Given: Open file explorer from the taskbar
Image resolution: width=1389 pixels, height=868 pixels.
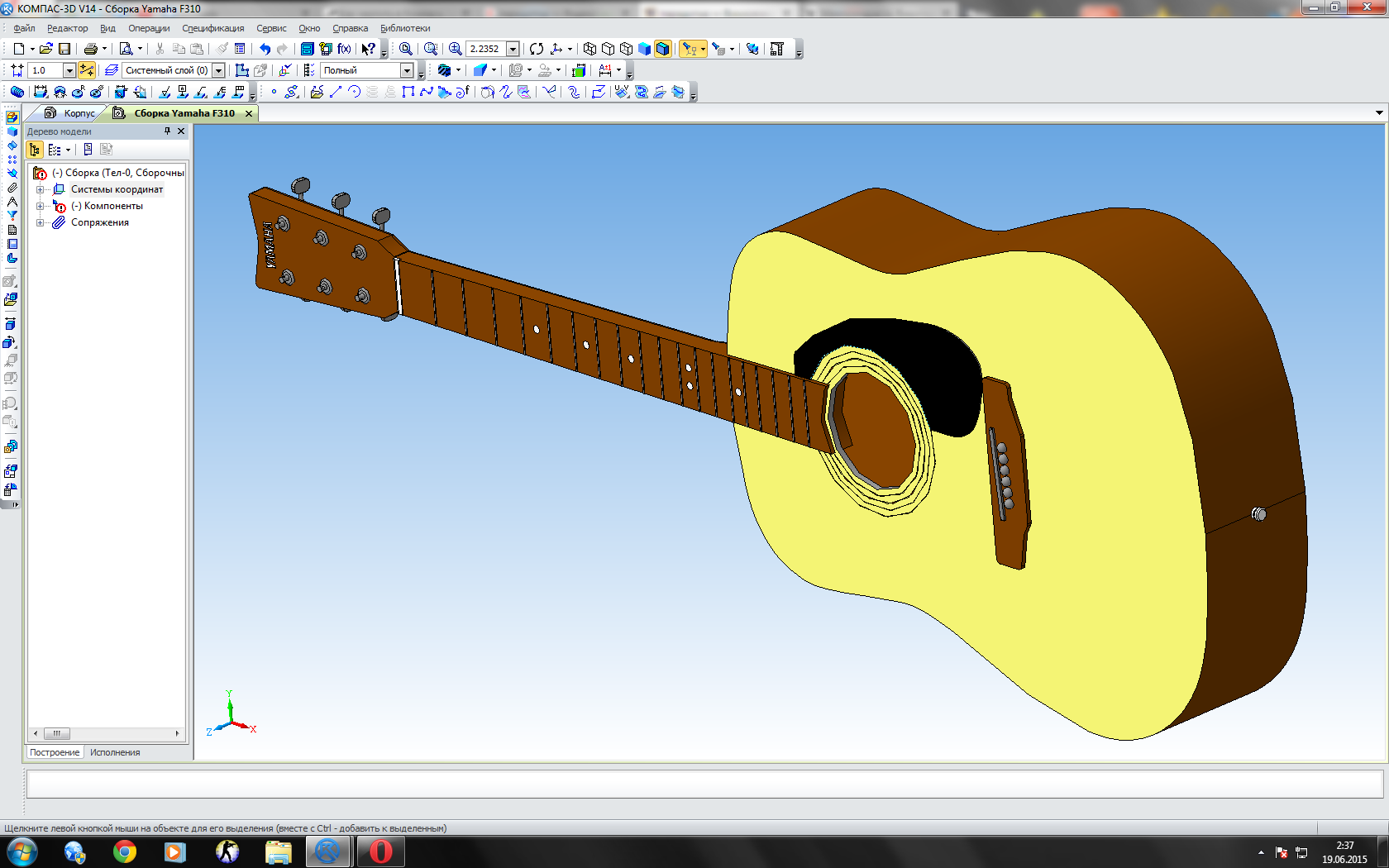Looking at the screenshot, I should pos(279,851).
